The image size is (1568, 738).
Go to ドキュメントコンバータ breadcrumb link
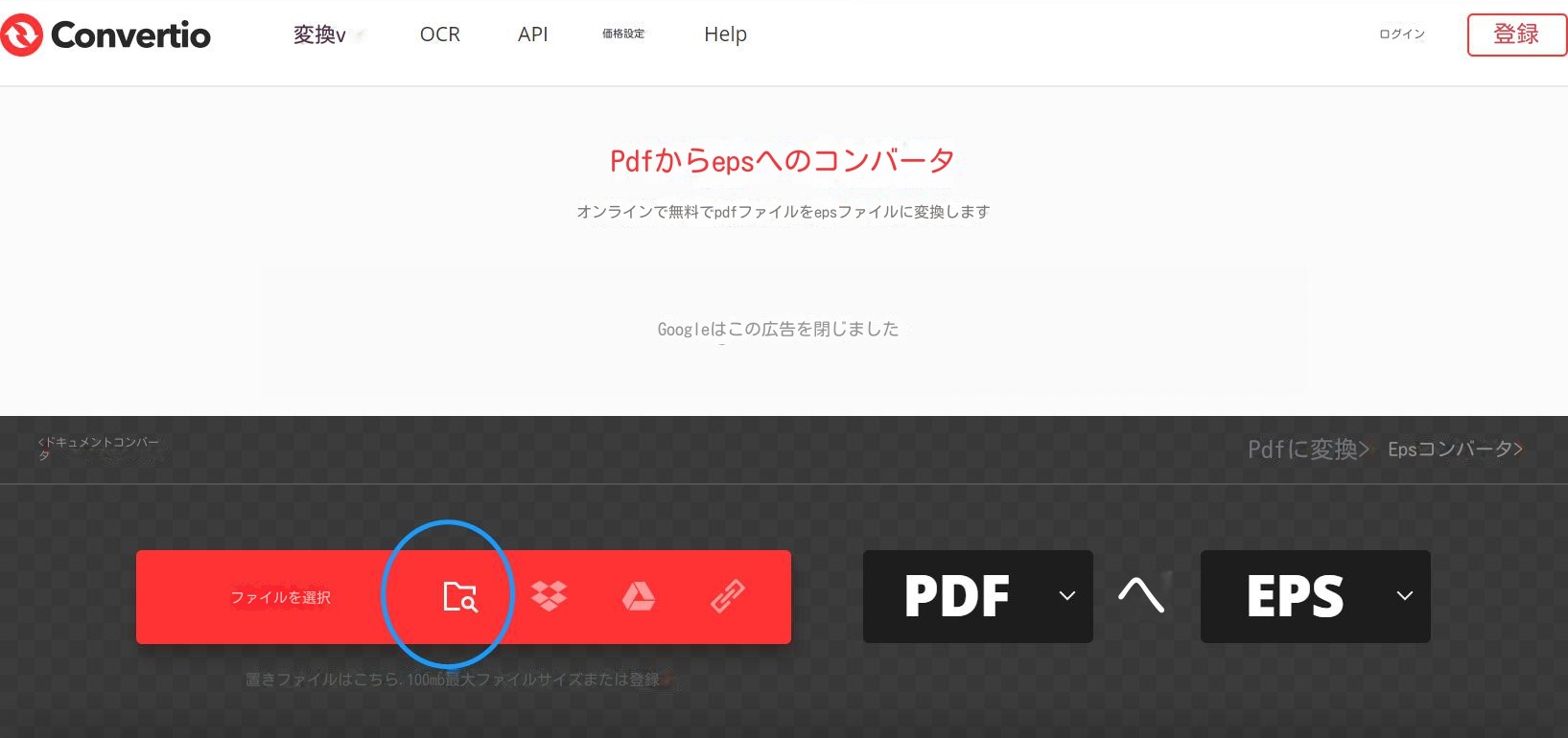point(98,449)
